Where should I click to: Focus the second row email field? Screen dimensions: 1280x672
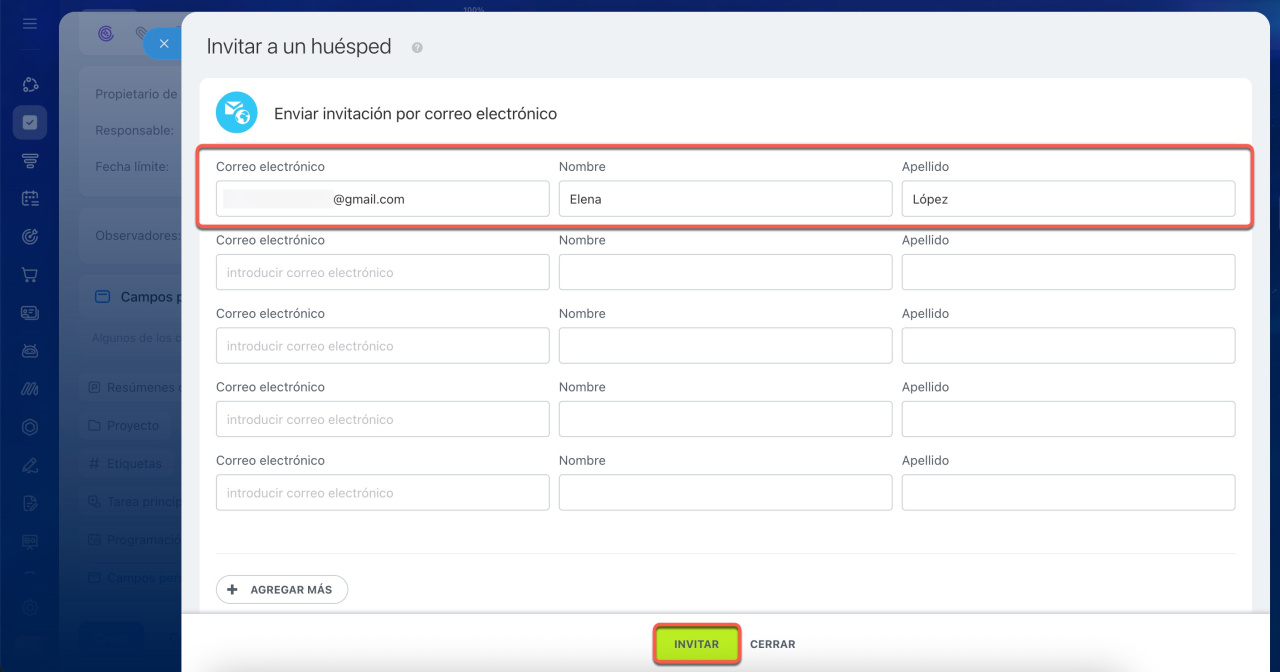pos(383,272)
